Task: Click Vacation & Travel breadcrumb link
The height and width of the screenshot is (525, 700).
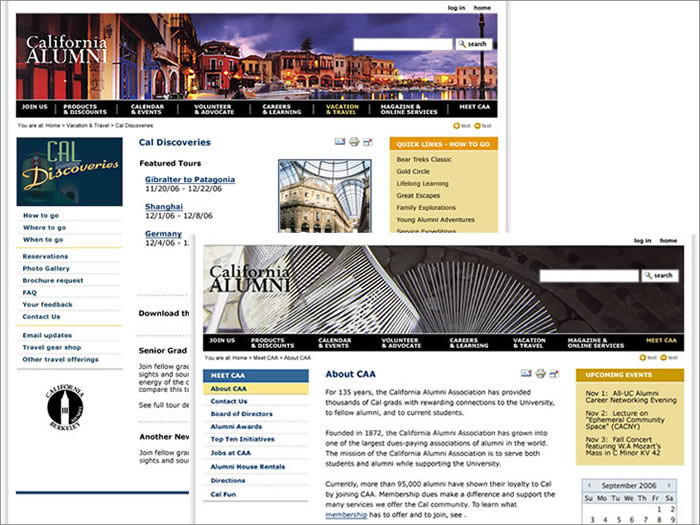Action: [x=88, y=126]
